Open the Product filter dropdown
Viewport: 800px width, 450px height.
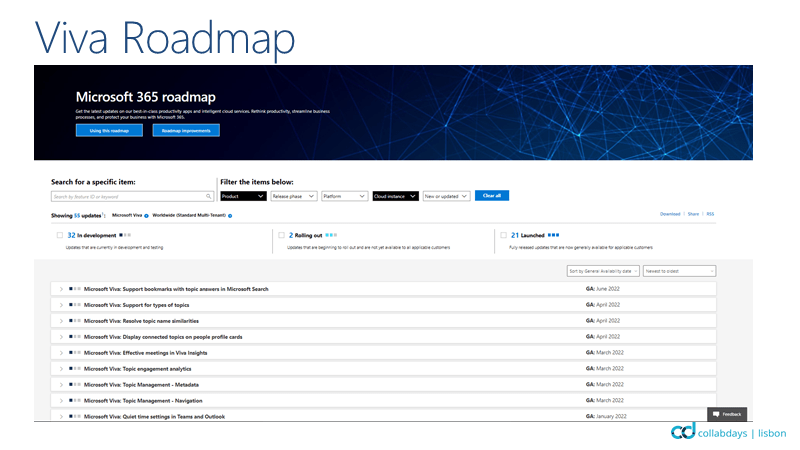click(x=243, y=196)
